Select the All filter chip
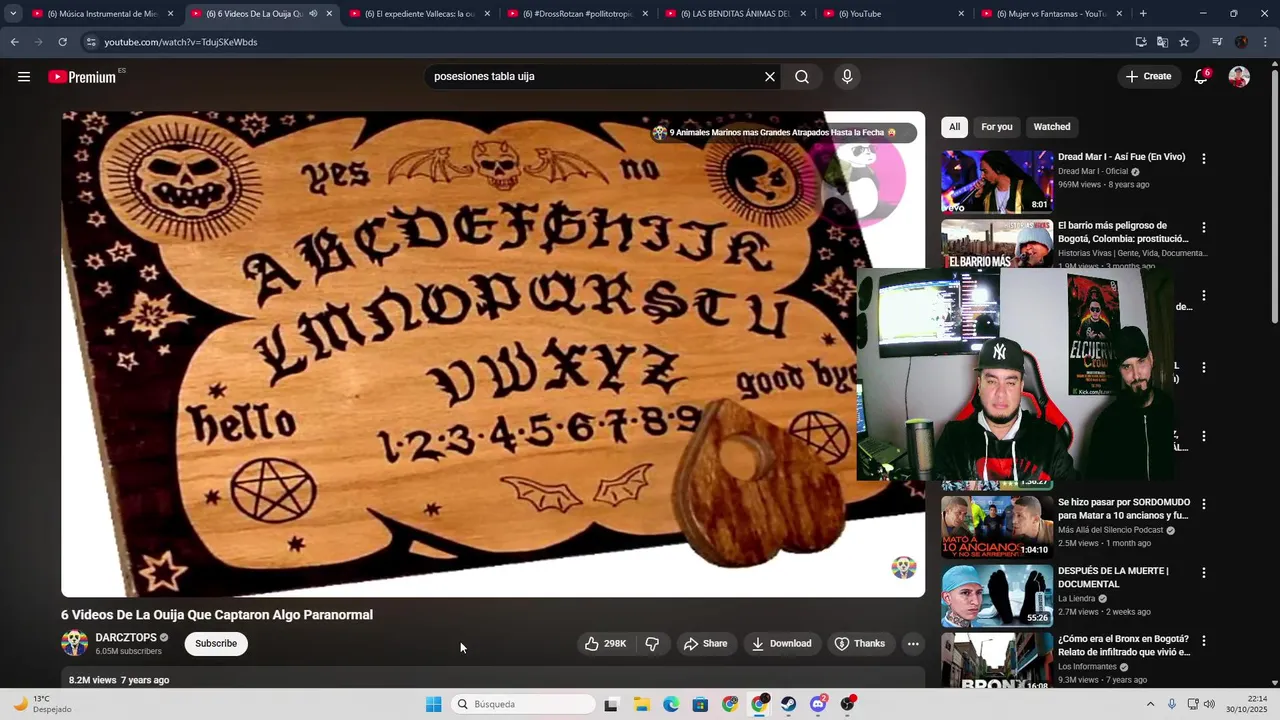The image size is (1280, 720). [954, 127]
